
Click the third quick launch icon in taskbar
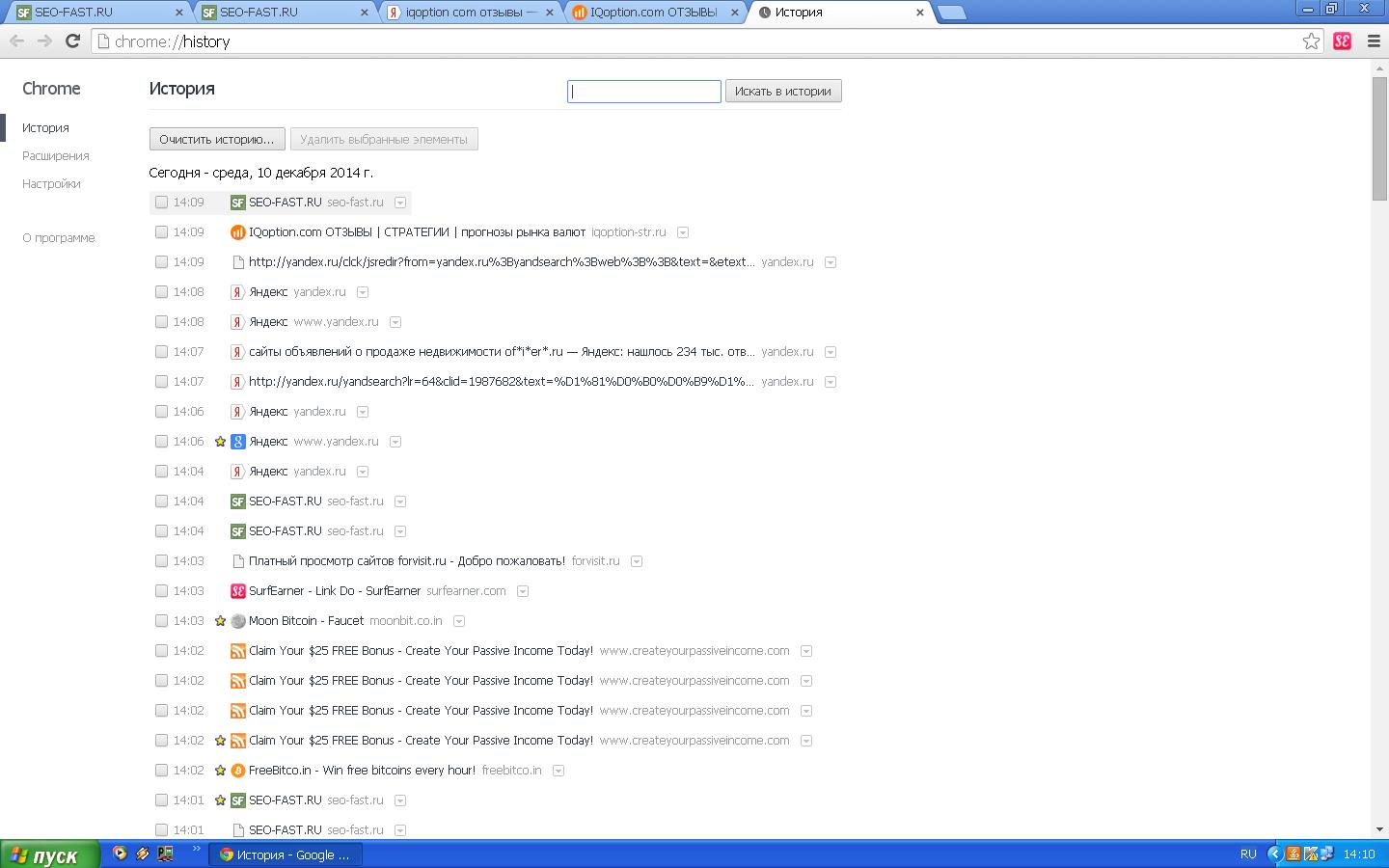[x=166, y=854]
